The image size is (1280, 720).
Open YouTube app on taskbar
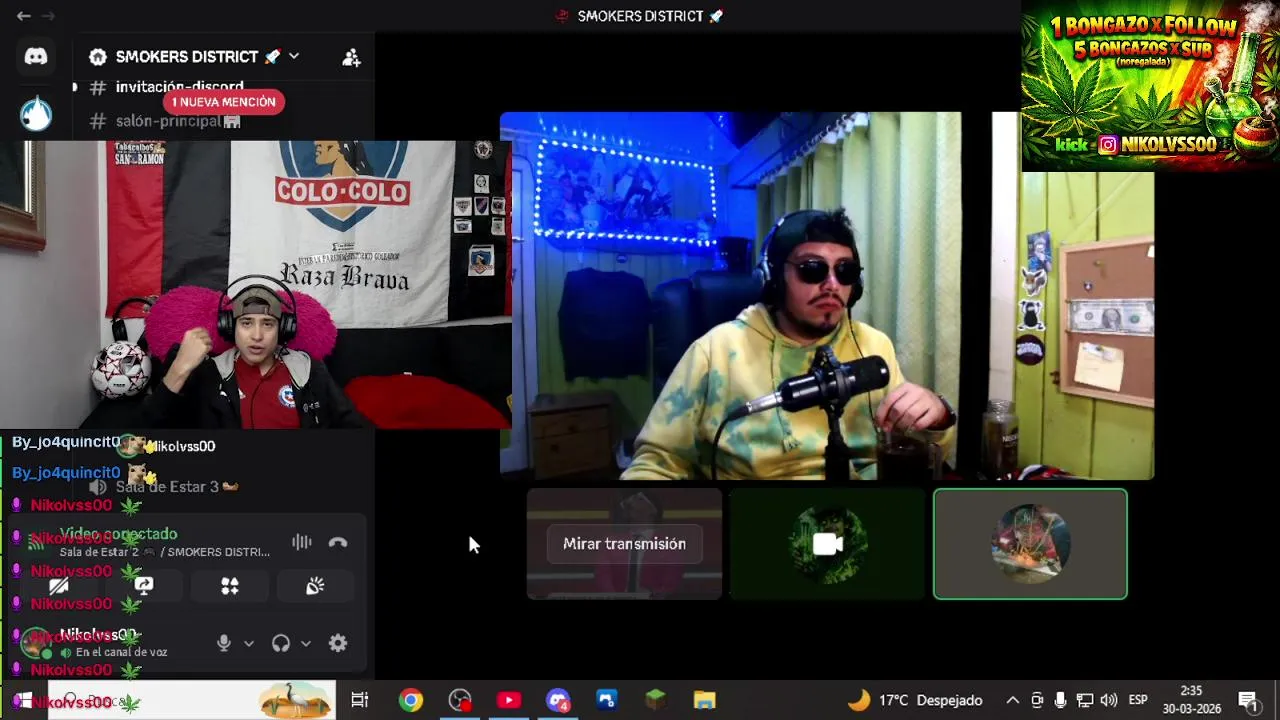coord(509,700)
